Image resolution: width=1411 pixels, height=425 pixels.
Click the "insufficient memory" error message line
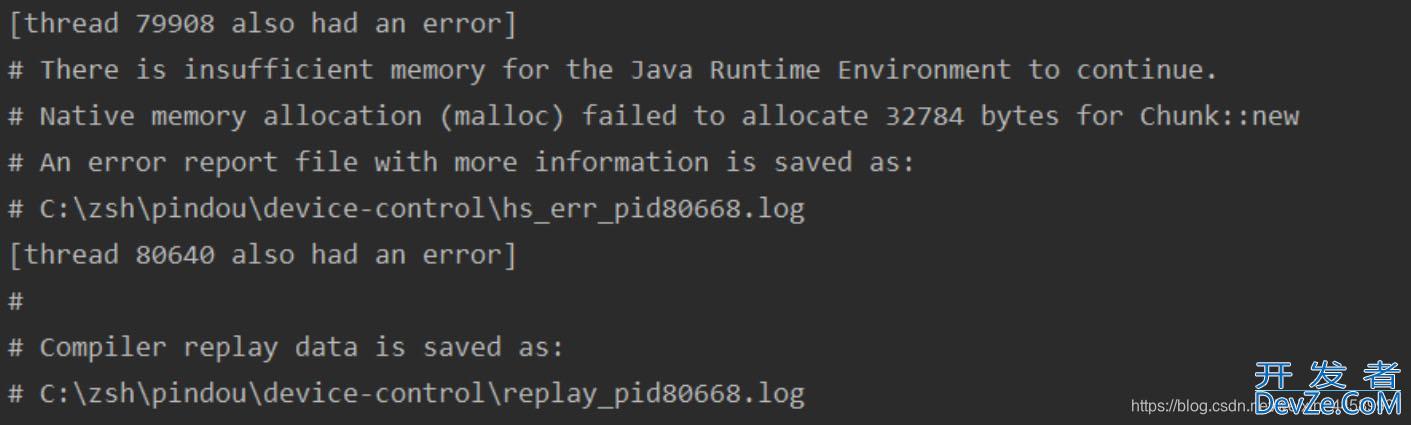click(613, 70)
